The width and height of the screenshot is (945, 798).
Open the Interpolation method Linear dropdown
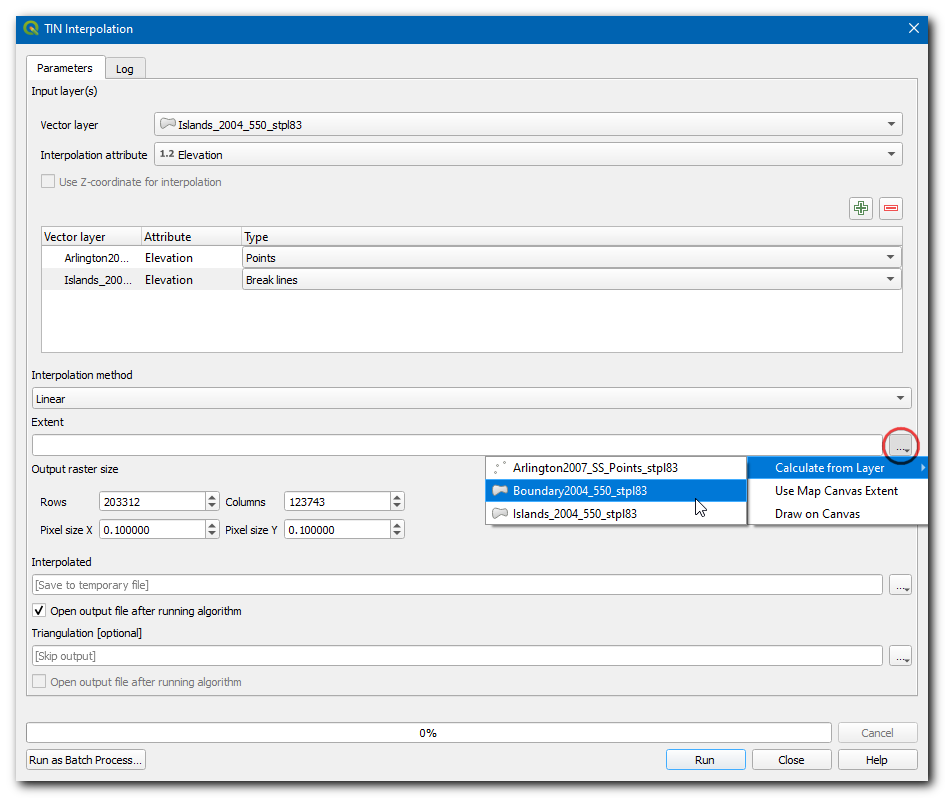click(471, 399)
